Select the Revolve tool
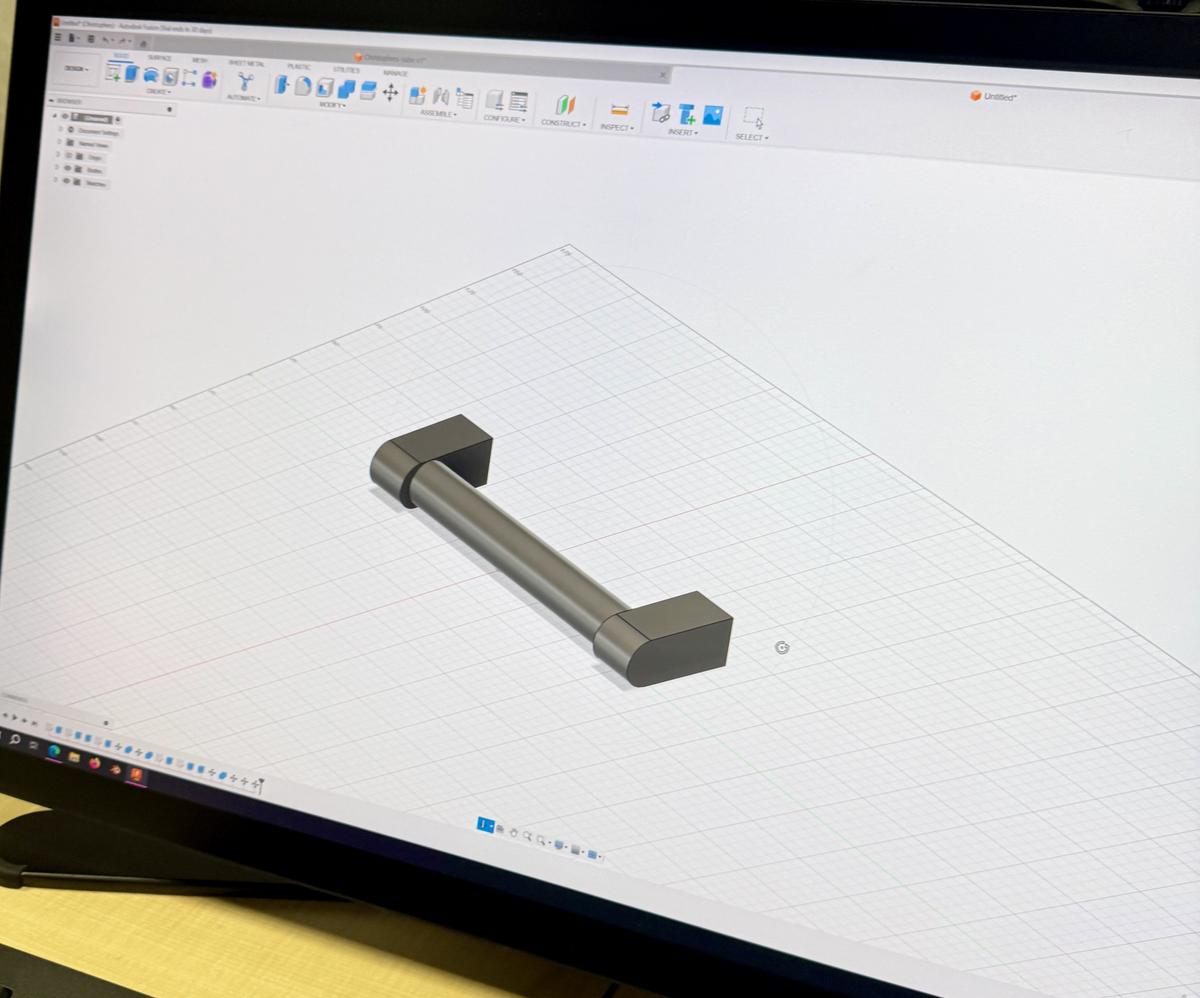This screenshot has height=998, width=1200. [151, 75]
